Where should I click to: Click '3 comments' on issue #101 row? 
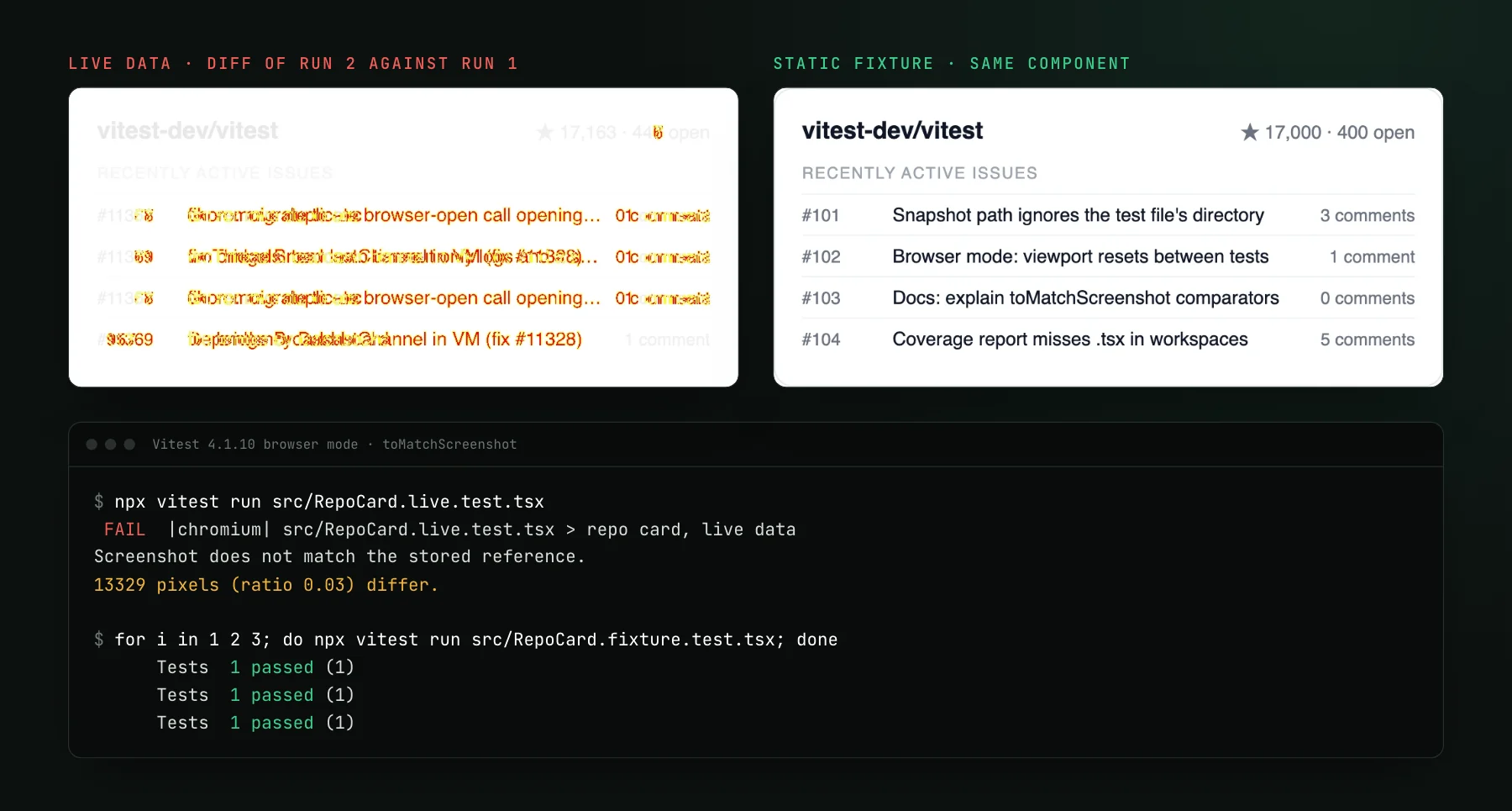[x=1367, y=215]
